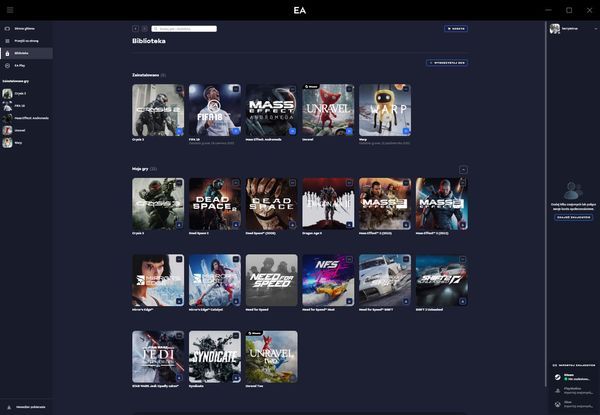
Task: Open download manager at sidebar bottom
Action: pyautogui.click(x=26, y=407)
